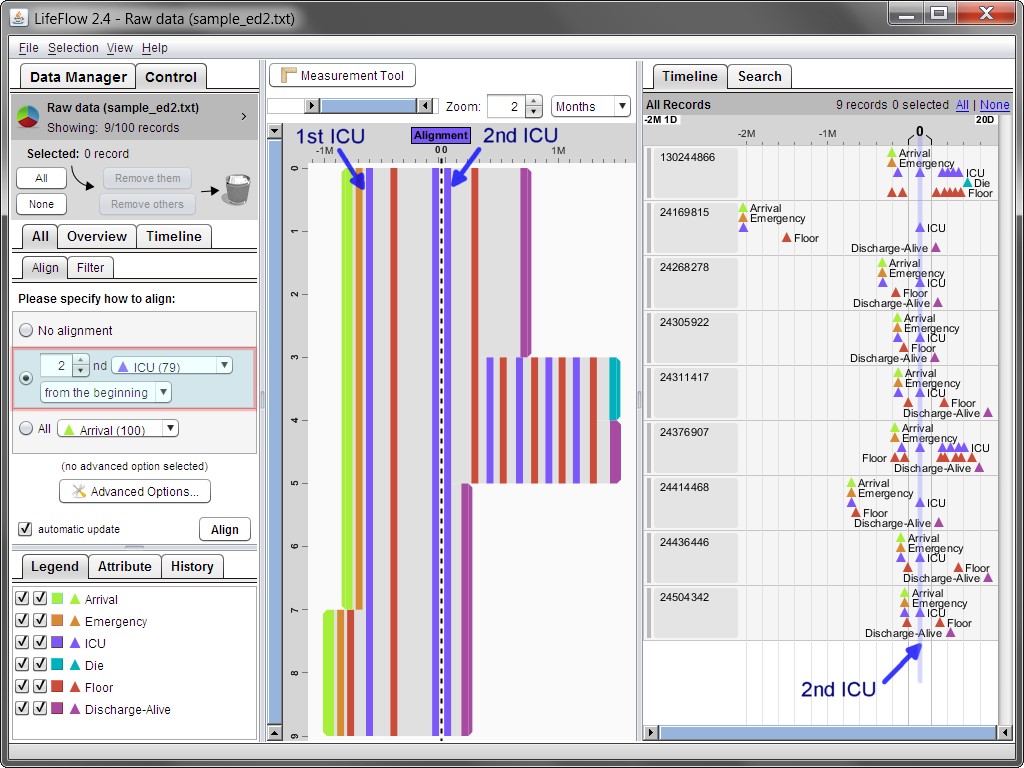Viewport: 1024px width, 768px height.
Task: Click the Raw data pie chart icon
Action: (28, 117)
